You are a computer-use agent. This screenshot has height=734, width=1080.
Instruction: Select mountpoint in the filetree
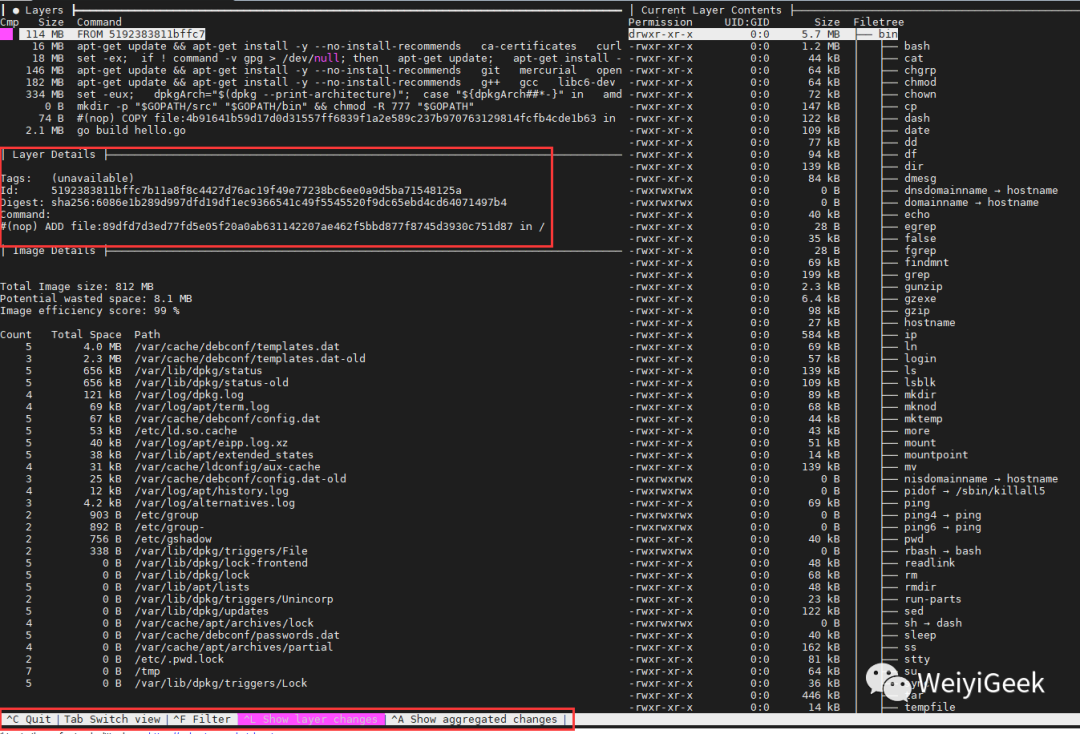click(x=936, y=454)
